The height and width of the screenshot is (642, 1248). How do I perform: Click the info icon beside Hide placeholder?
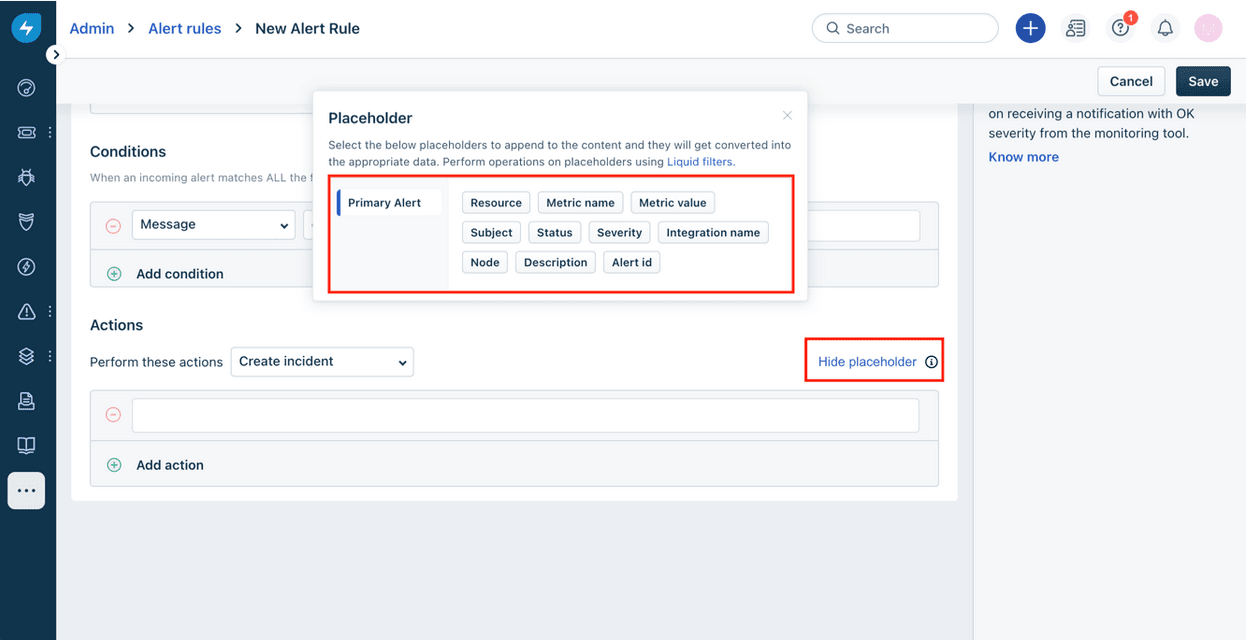[x=931, y=362]
